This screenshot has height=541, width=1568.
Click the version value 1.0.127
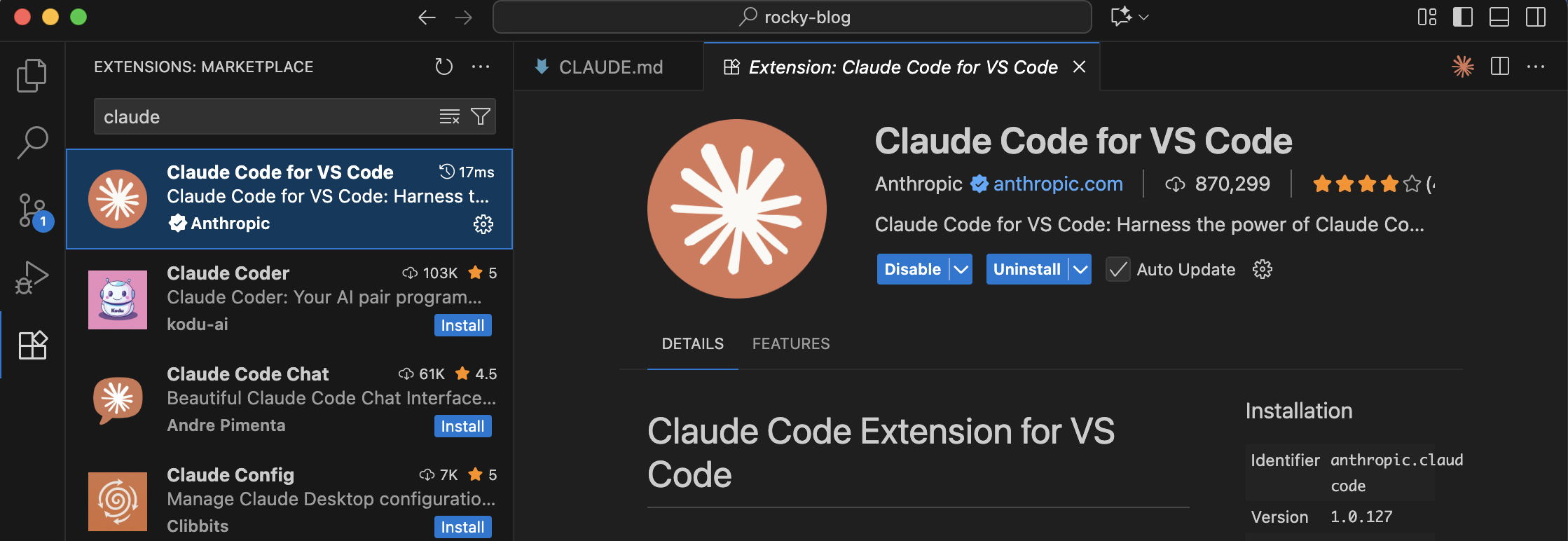1361,516
